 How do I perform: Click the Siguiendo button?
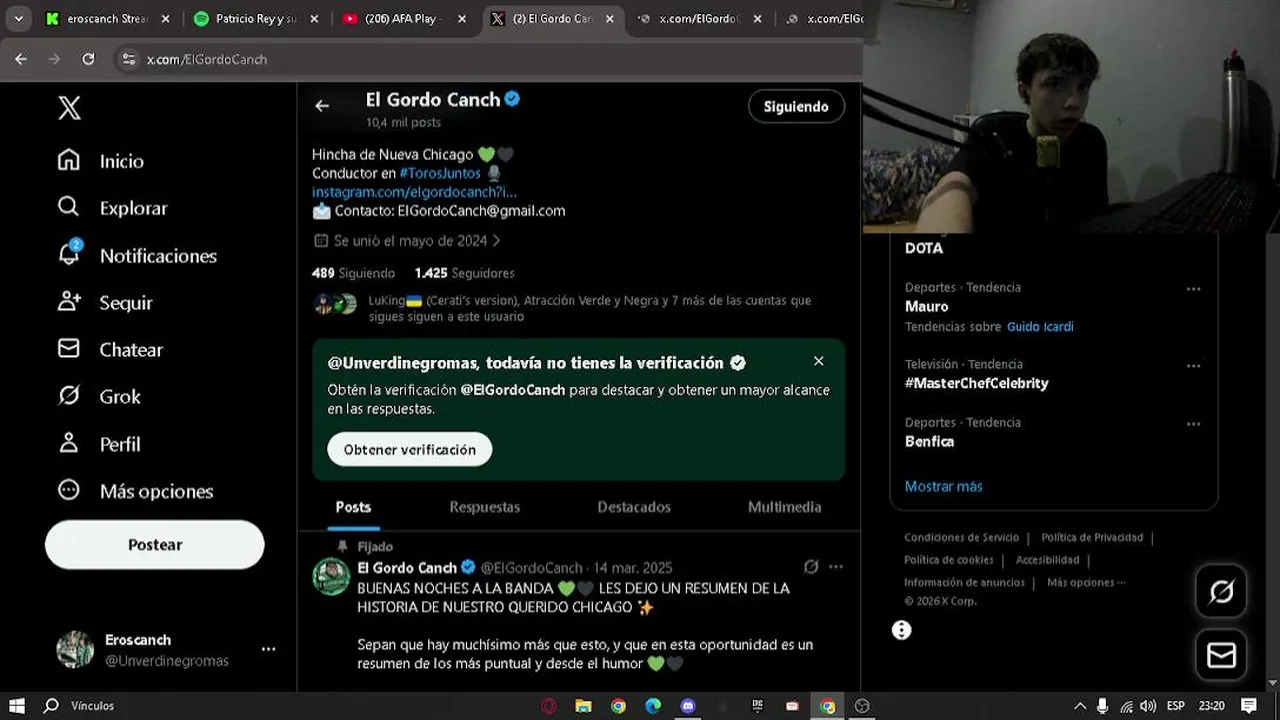[796, 106]
